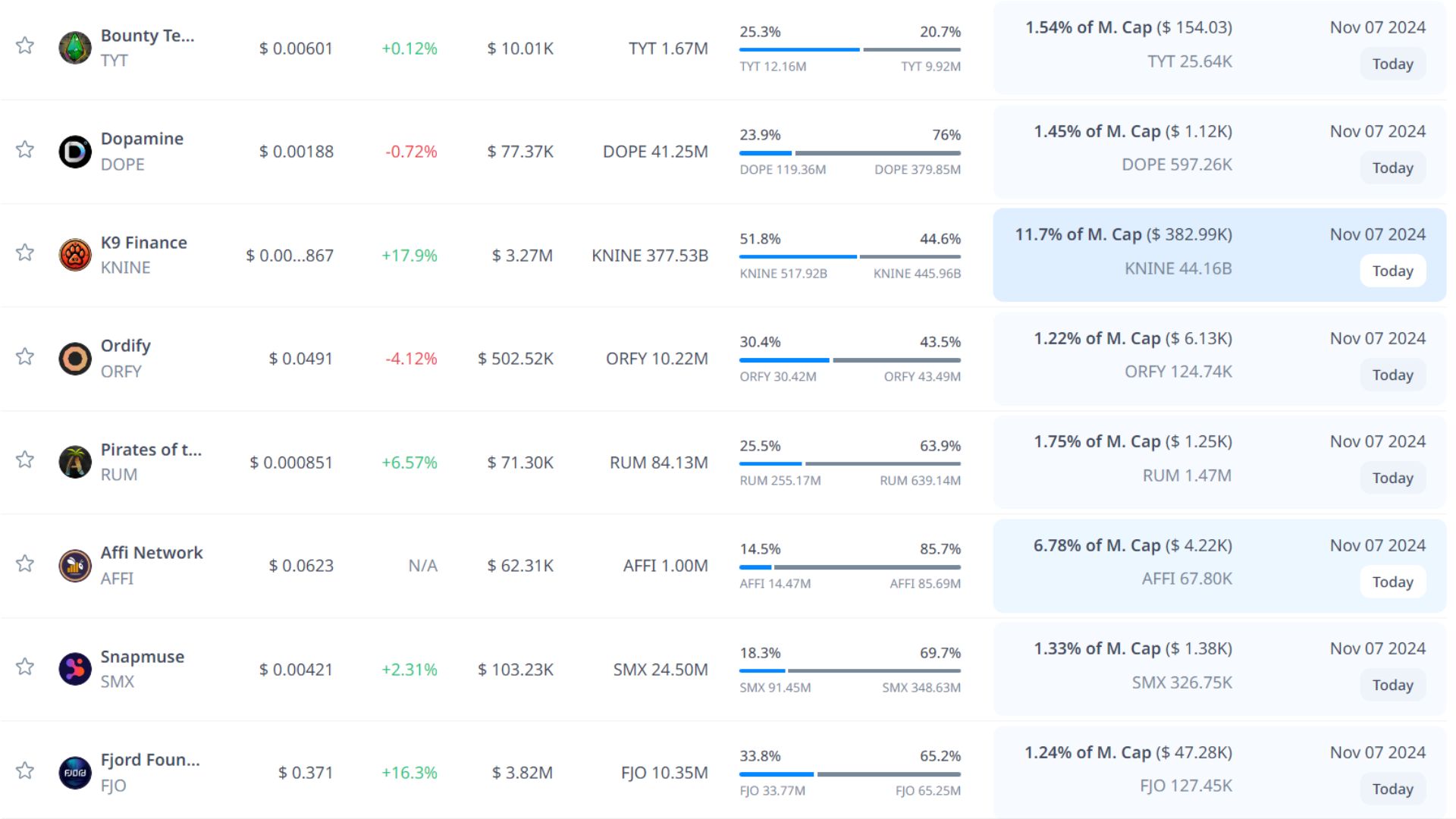Click the Dopamine unlock progress bar
This screenshot has height=819, width=1456.
849,153
